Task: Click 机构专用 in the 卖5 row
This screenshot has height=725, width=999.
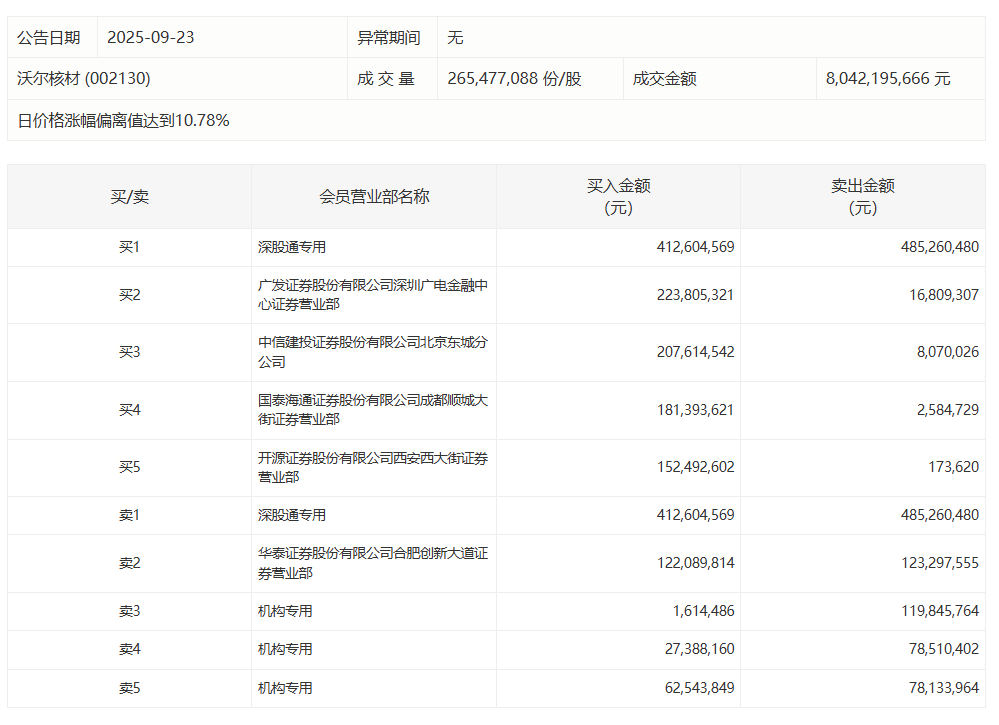Action: point(285,688)
